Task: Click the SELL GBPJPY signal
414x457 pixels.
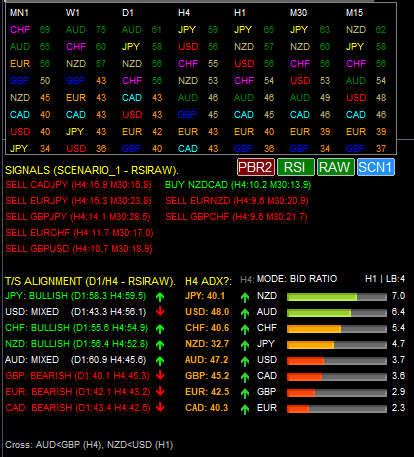Action: click(x=78, y=217)
